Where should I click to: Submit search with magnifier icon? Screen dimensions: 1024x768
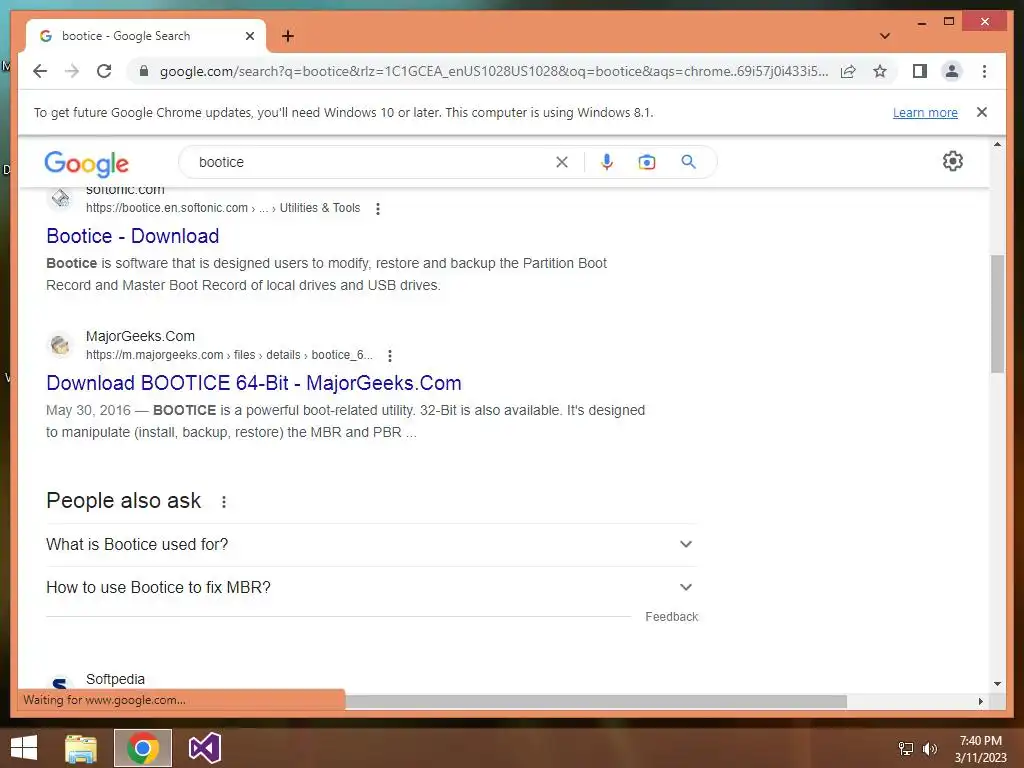click(x=688, y=162)
